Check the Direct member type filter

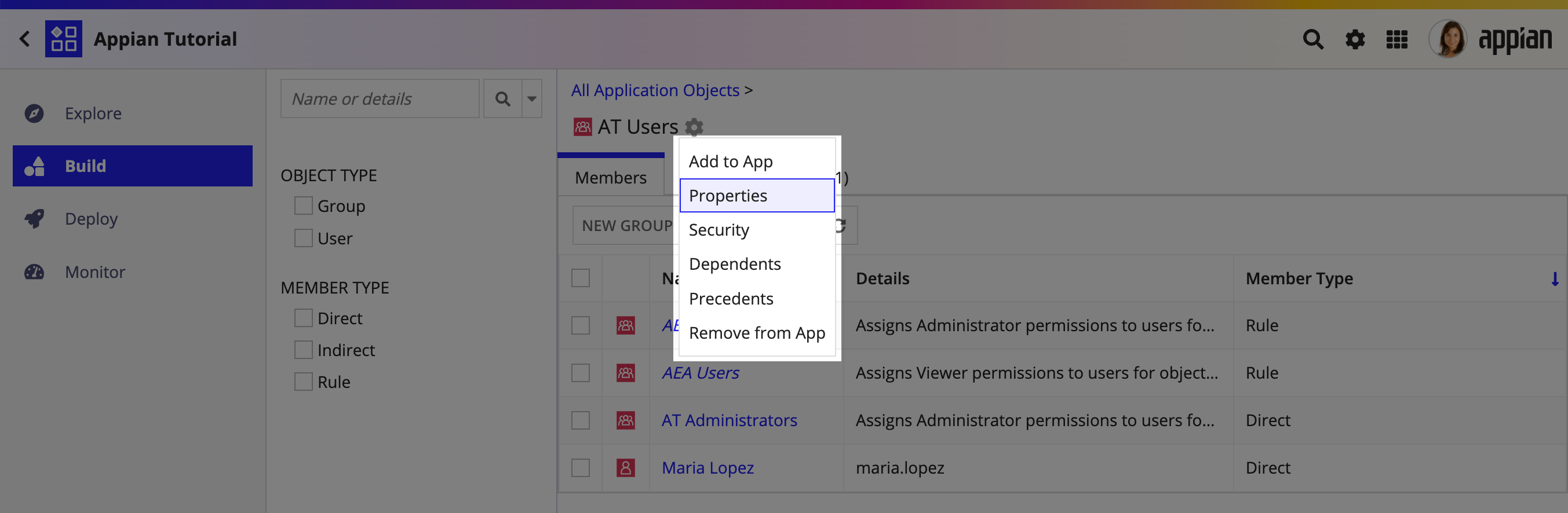pyautogui.click(x=303, y=318)
